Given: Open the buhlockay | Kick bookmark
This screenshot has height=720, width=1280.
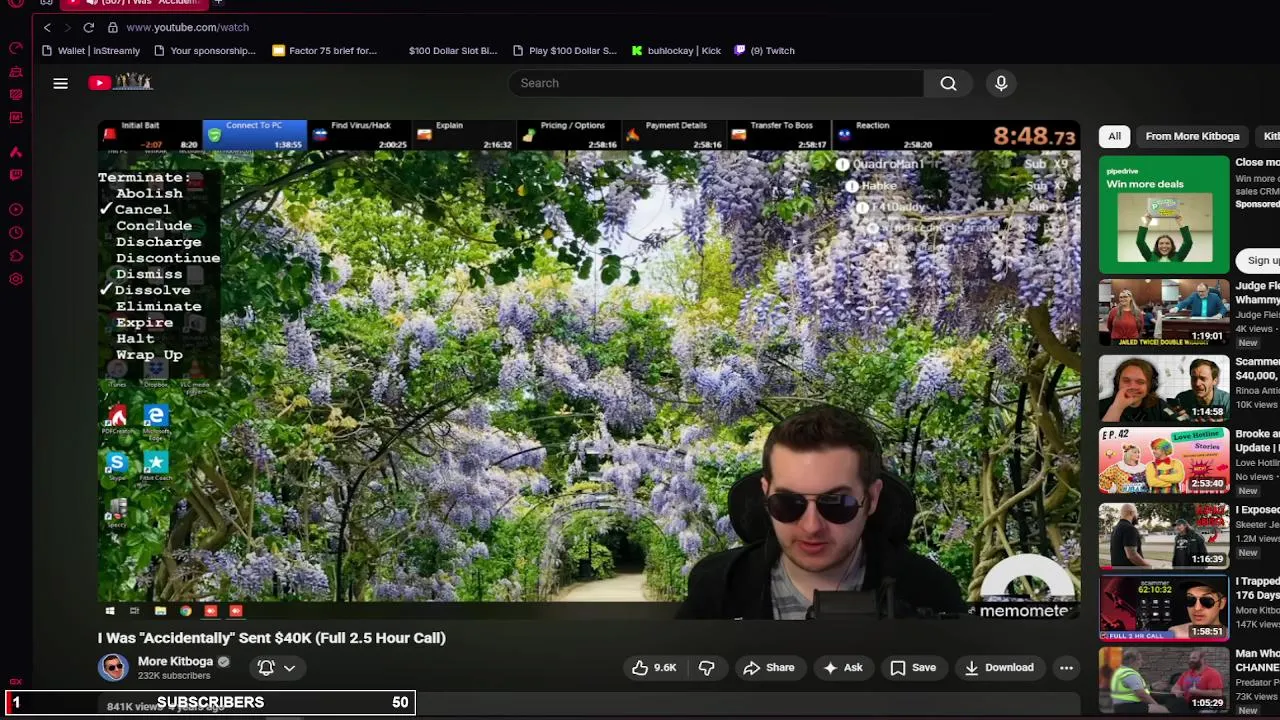Looking at the screenshot, I should click(x=676, y=51).
